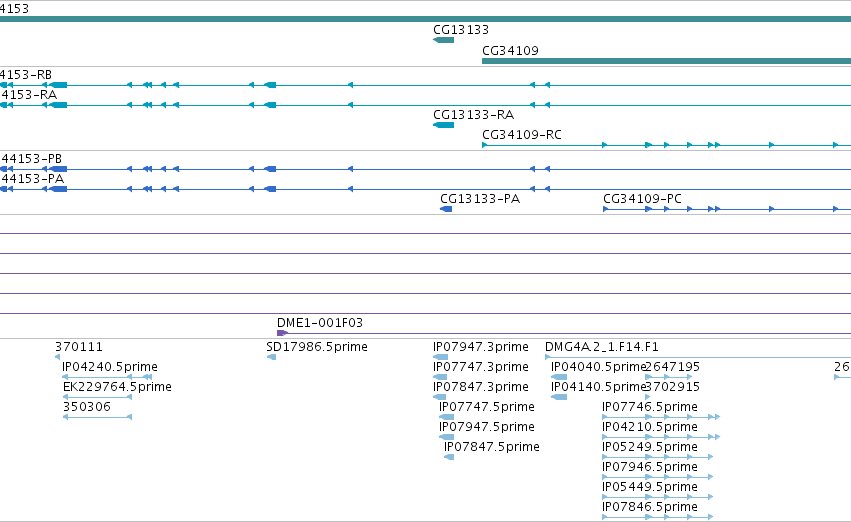The width and height of the screenshot is (851, 522).
Task: Select the IP07847.5prime EST label
Action: [492, 447]
